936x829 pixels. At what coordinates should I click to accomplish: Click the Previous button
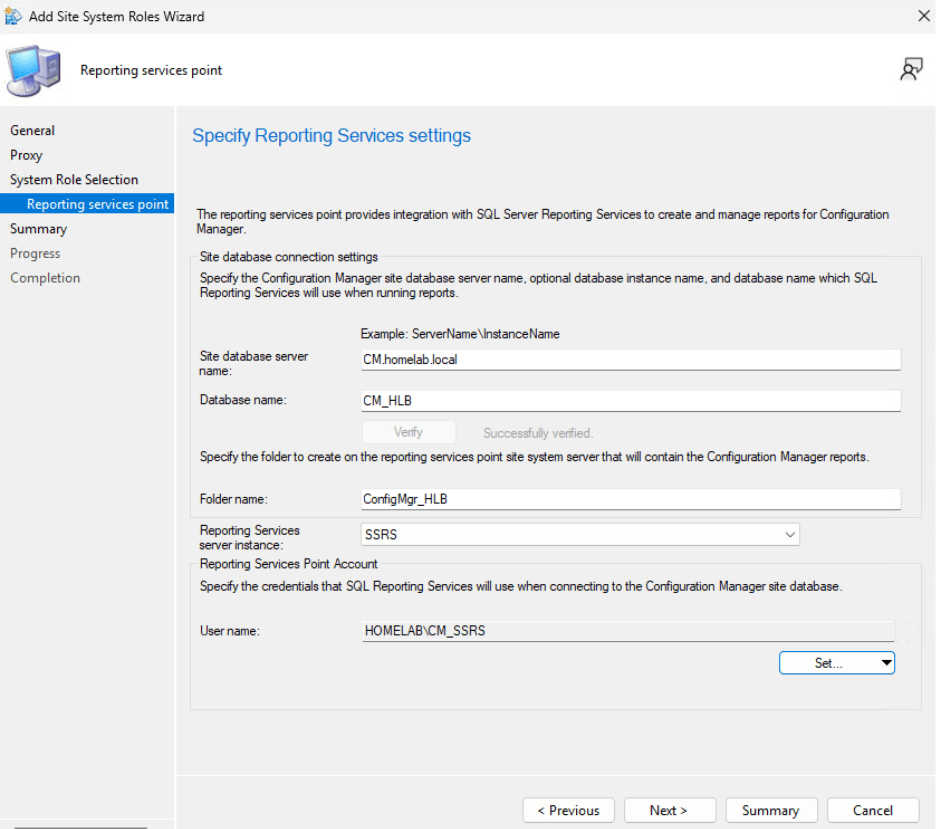tap(568, 810)
